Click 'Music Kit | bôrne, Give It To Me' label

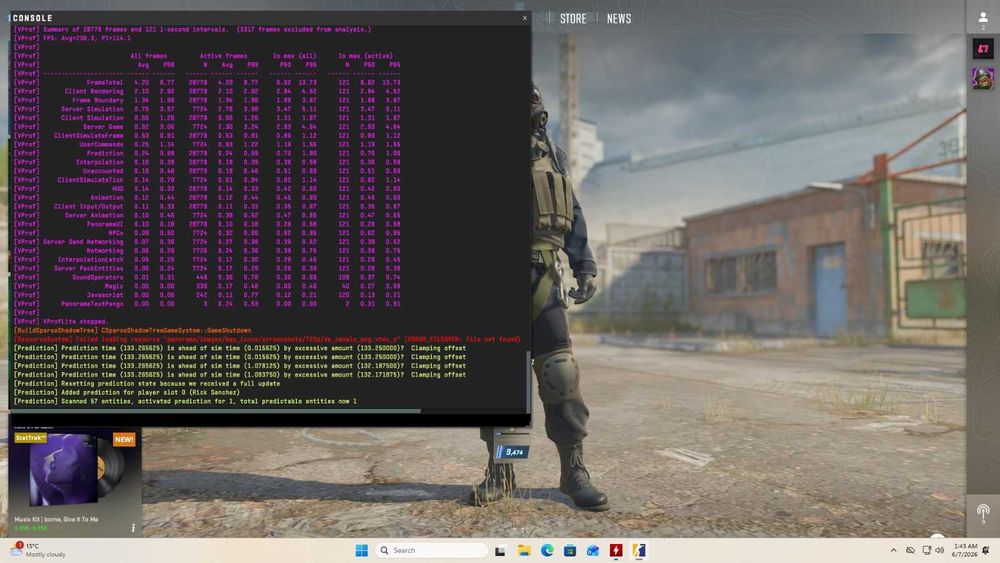click(57, 520)
